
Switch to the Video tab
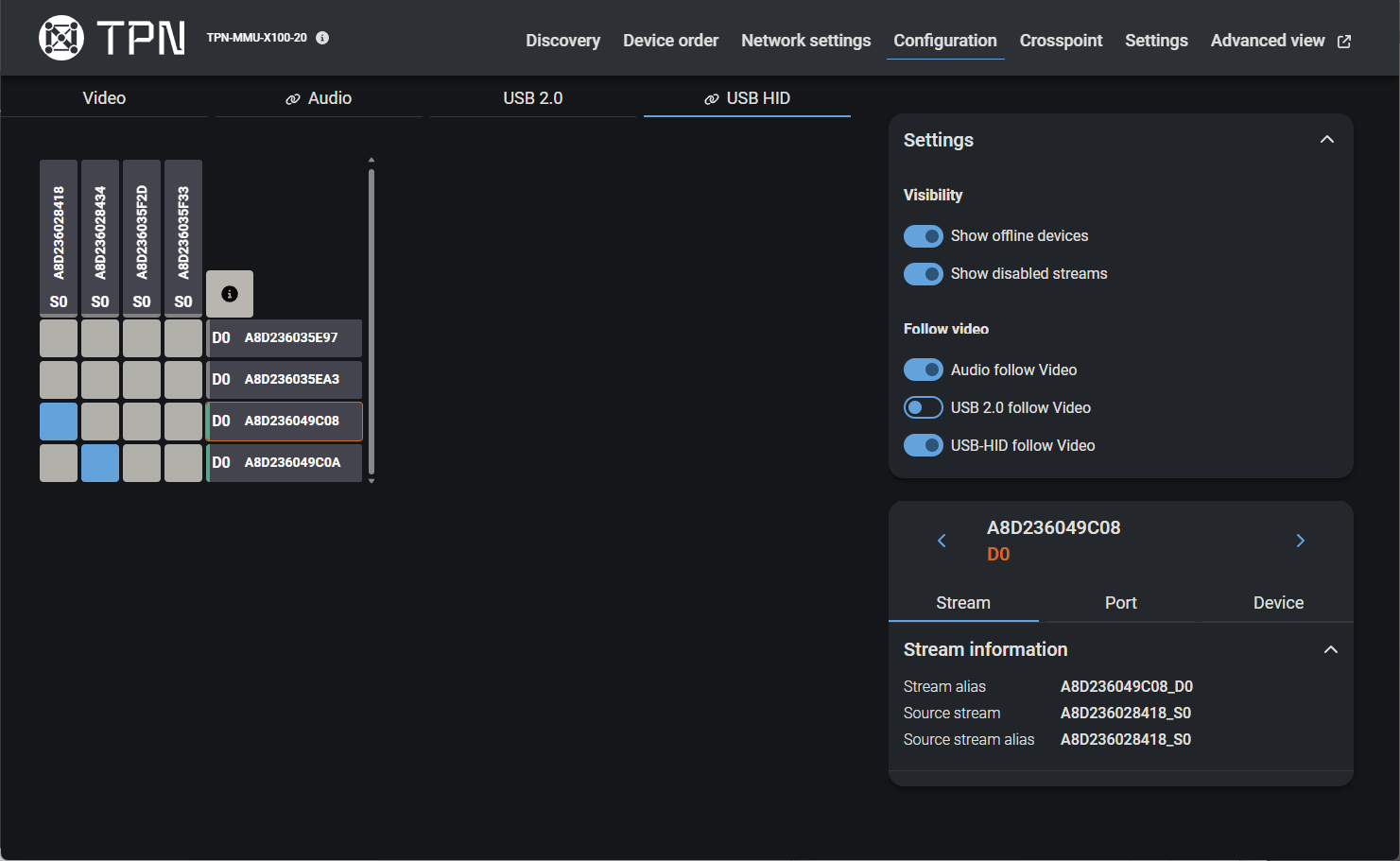104,98
